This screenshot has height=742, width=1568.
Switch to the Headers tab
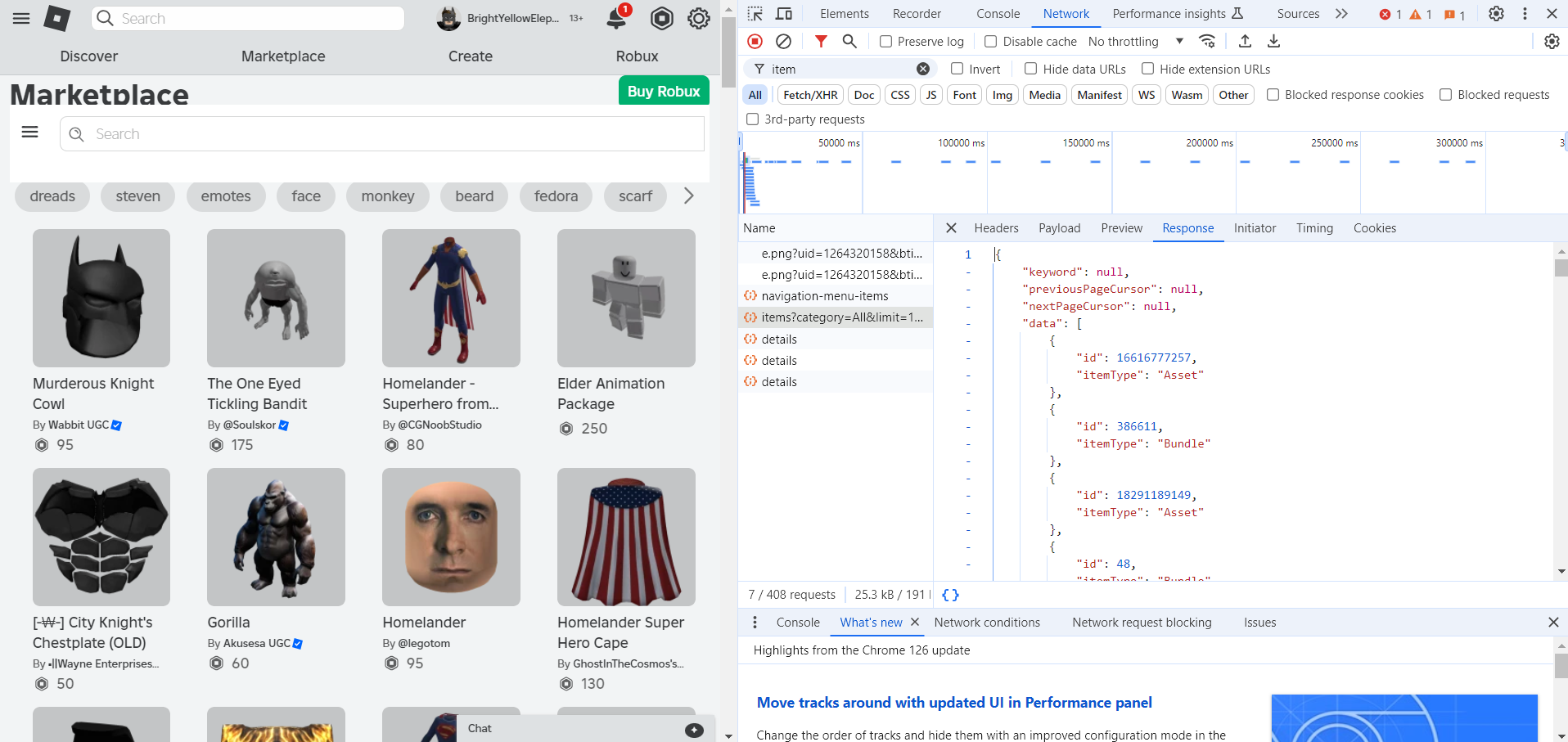(x=996, y=228)
